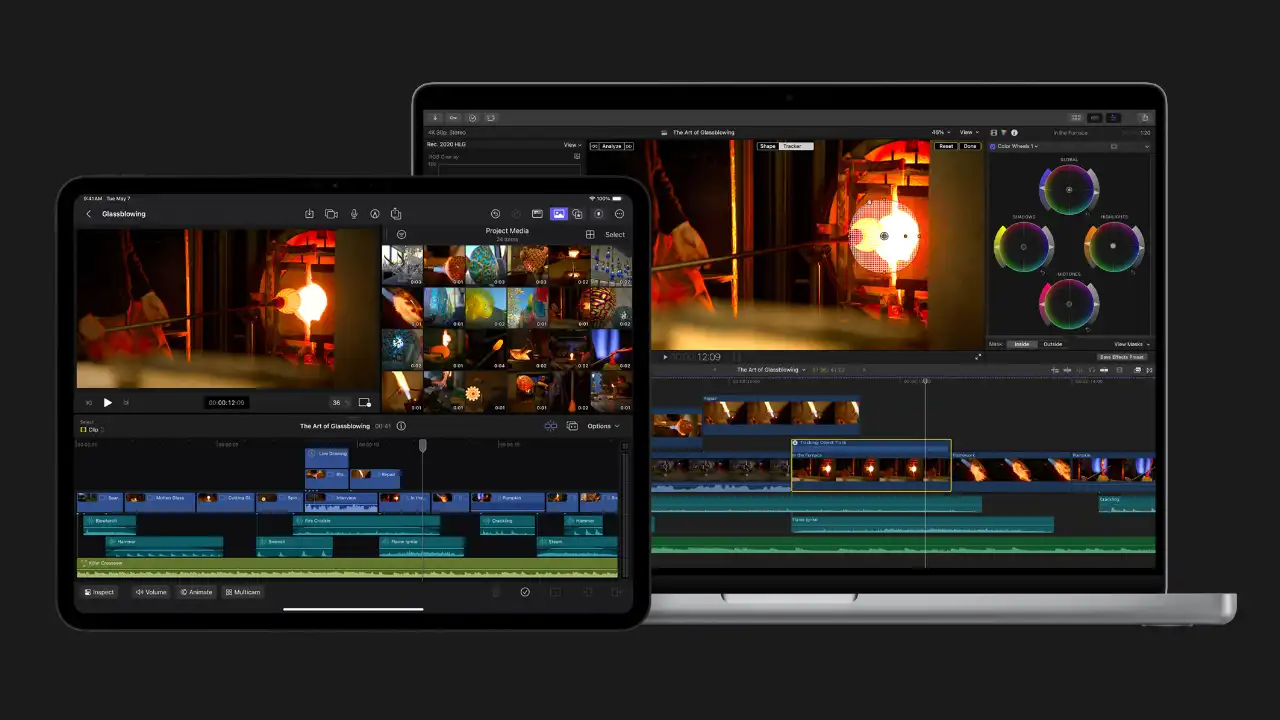The height and width of the screenshot is (720, 1280).
Task: Tap the undo icon on iPad toolbar
Action: [x=495, y=214]
